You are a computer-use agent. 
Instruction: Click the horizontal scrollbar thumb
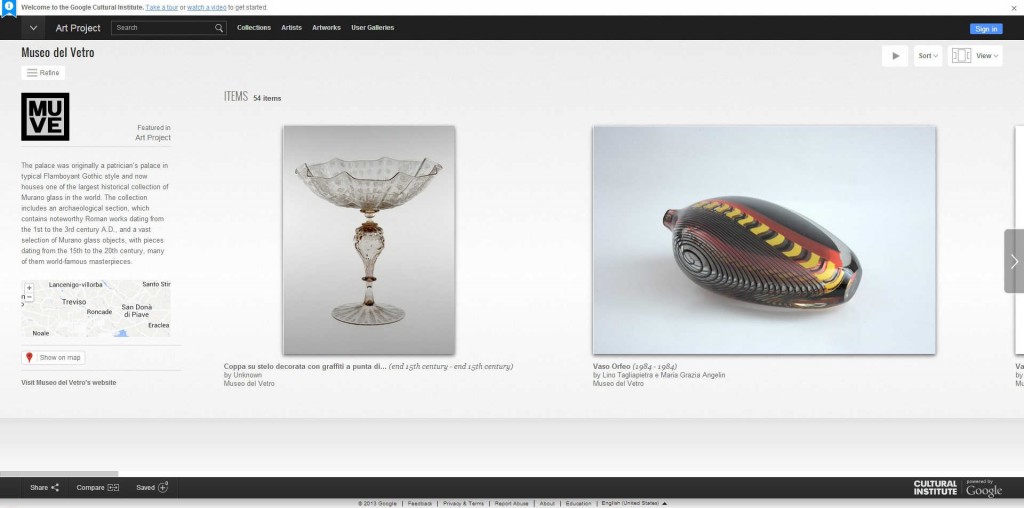click(59, 474)
